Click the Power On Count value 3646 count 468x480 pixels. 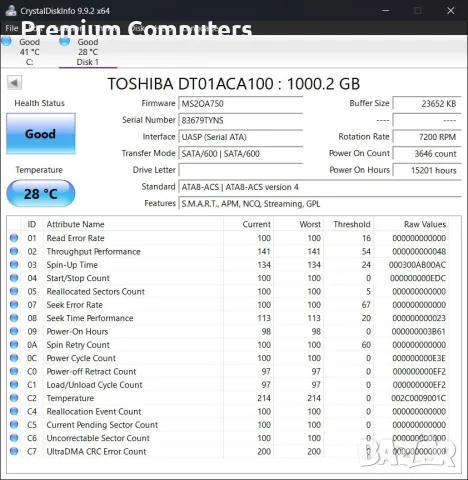(x=427, y=154)
